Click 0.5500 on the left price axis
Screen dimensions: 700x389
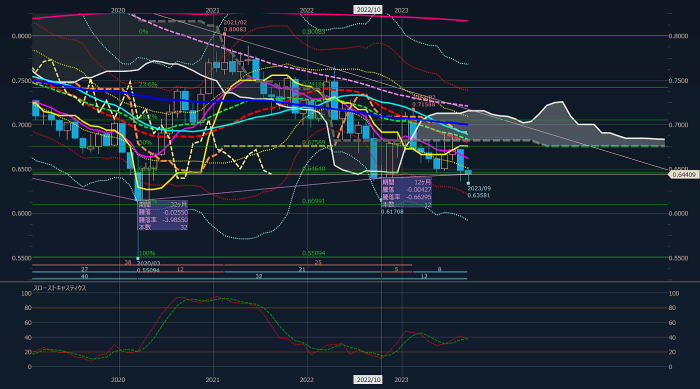22,258
